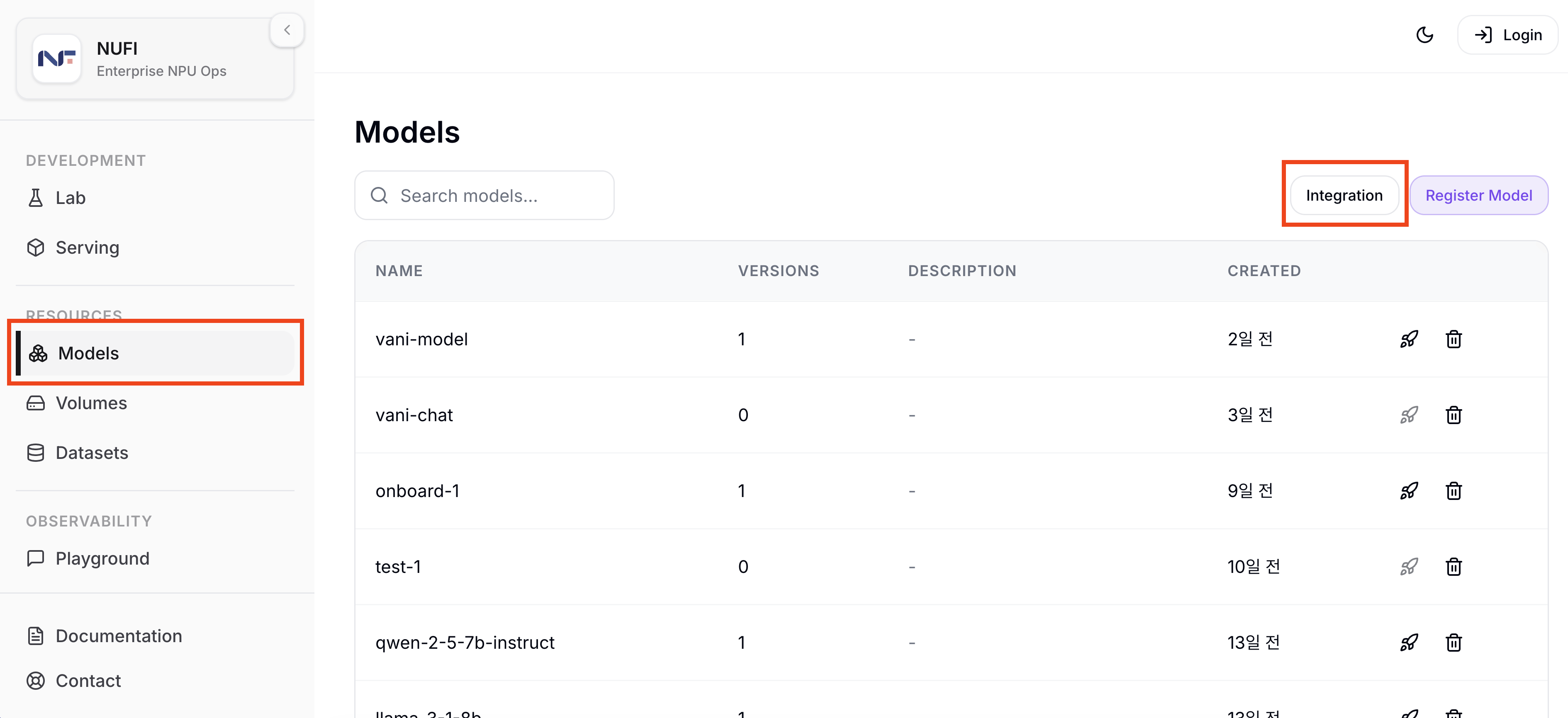Select Models in the sidebar
The width and height of the screenshot is (1568, 718).
[x=155, y=353]
